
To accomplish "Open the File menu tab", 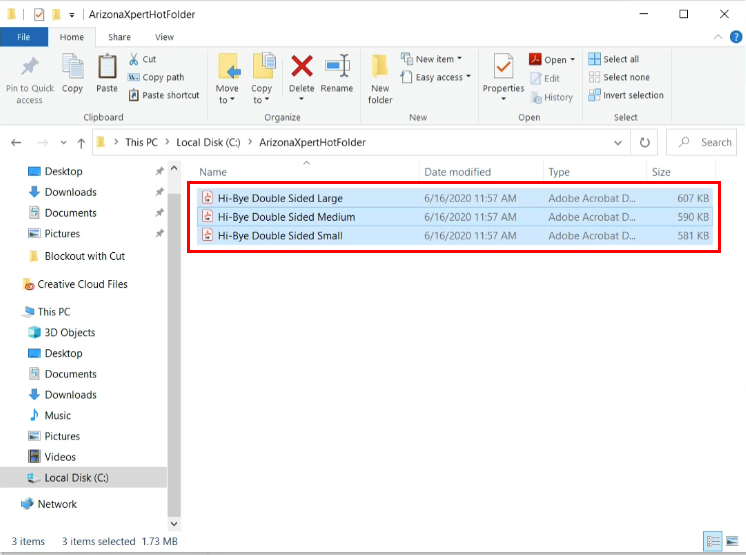I will tap(24, 37).
